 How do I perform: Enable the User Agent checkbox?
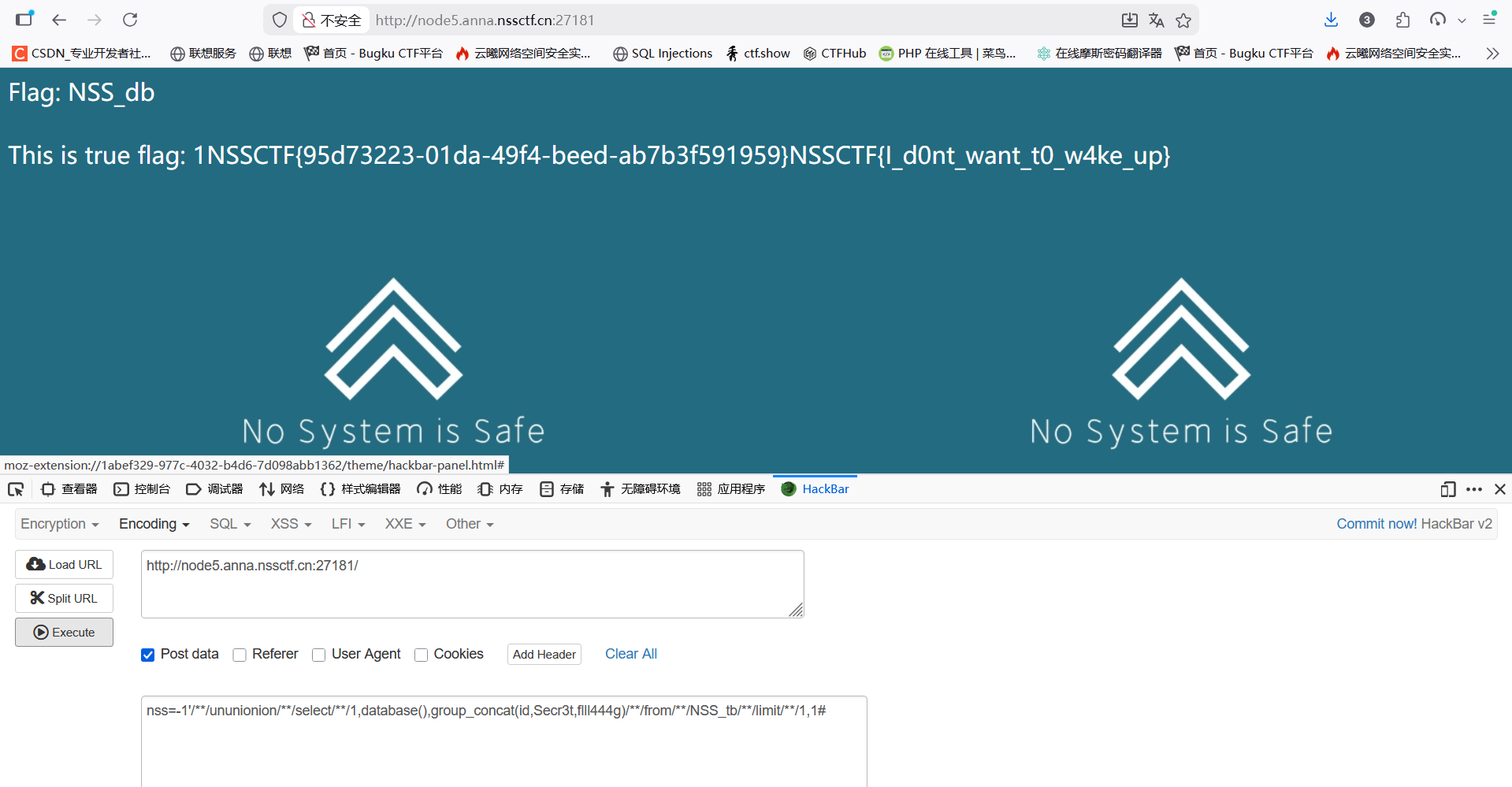(318, 655)
